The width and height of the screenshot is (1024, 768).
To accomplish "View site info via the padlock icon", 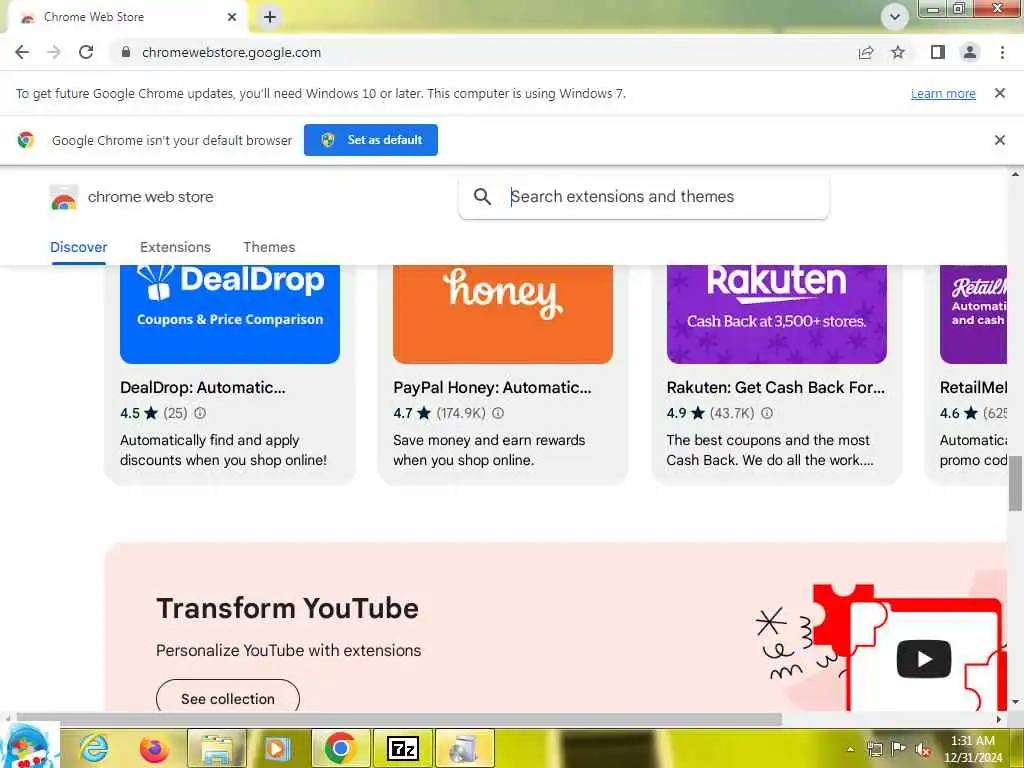I will pyautogui.click(x=126, y=52).
